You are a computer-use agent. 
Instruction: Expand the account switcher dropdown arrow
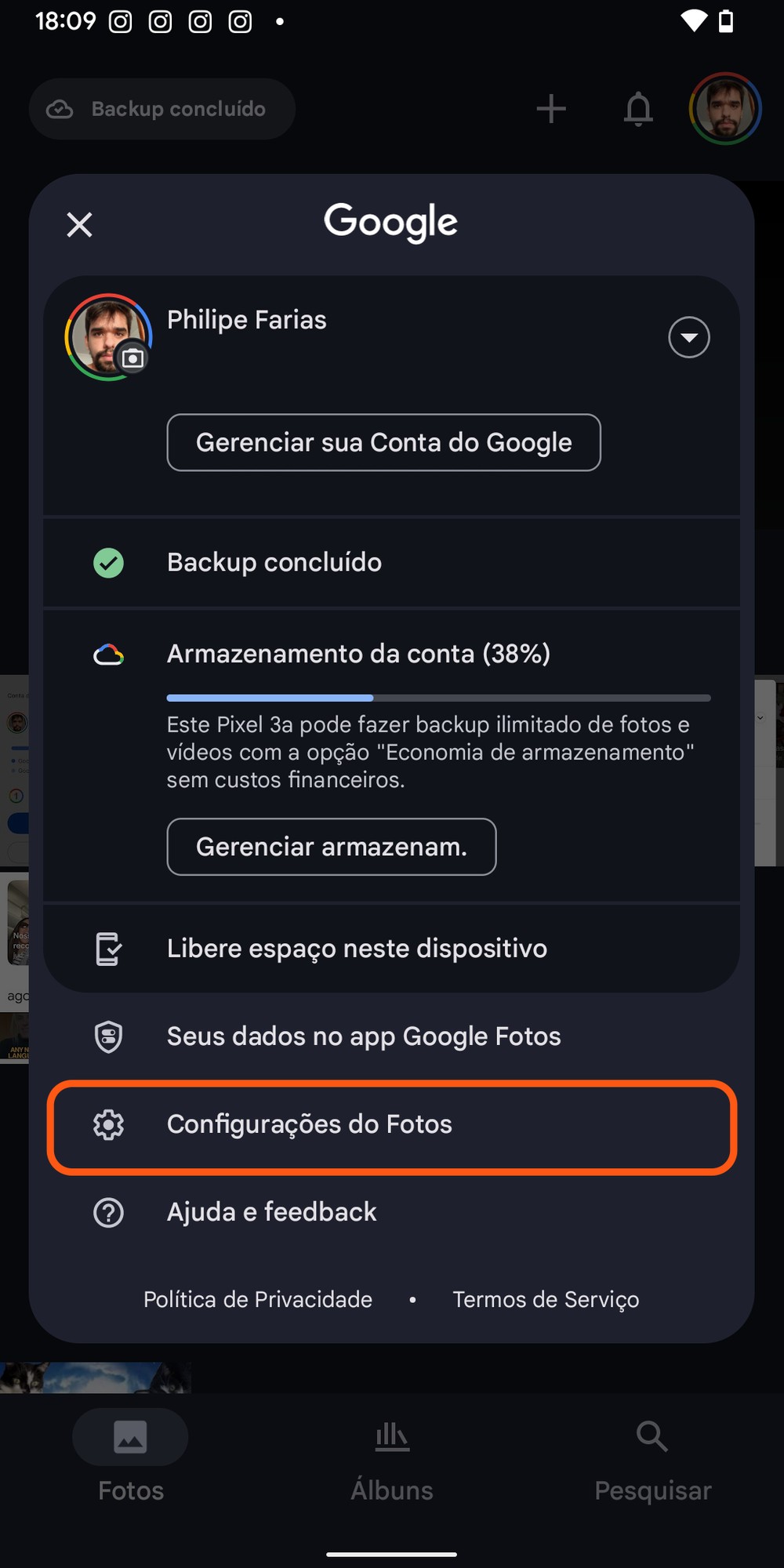click(x=688, y=337)
